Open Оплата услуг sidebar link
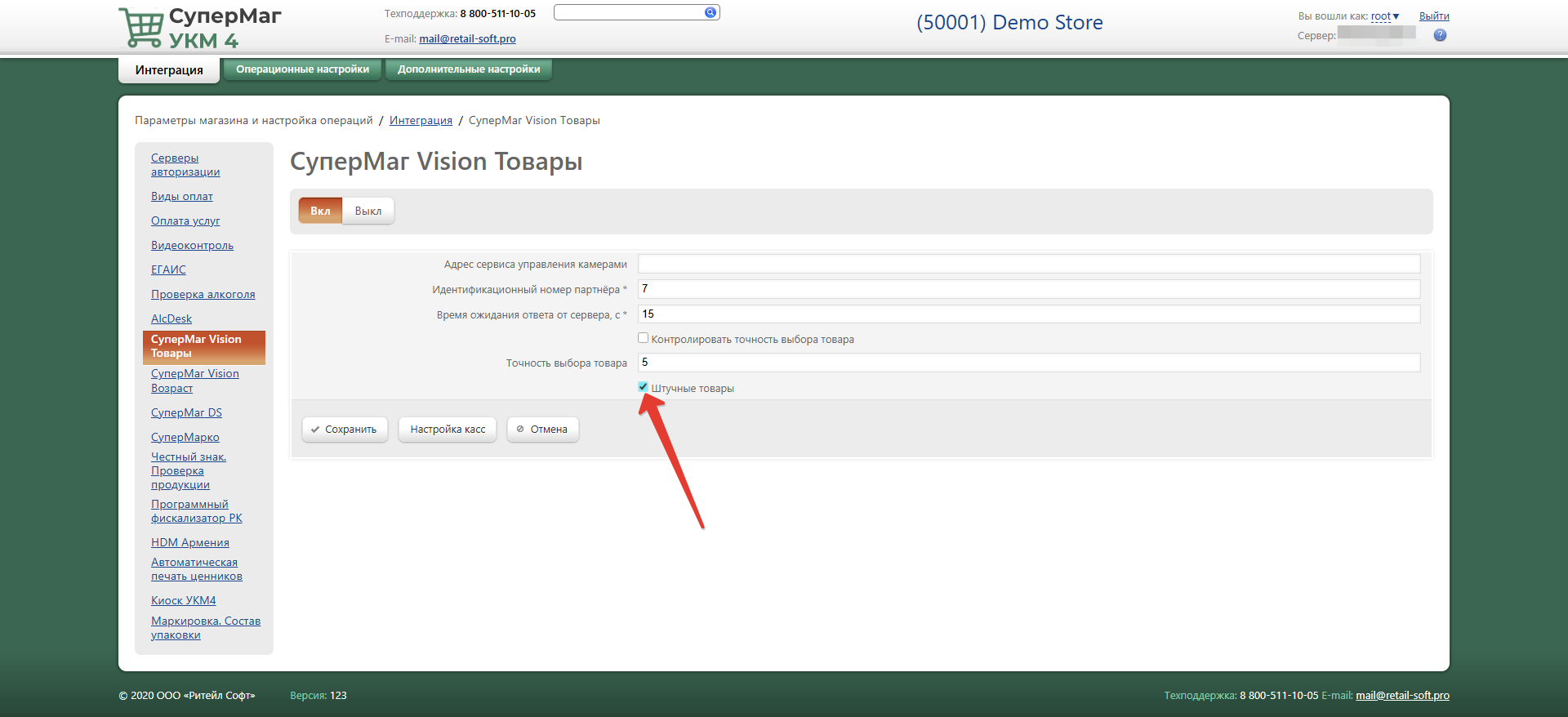Screen dimensions: 1568x717 [x=185, y=220]
